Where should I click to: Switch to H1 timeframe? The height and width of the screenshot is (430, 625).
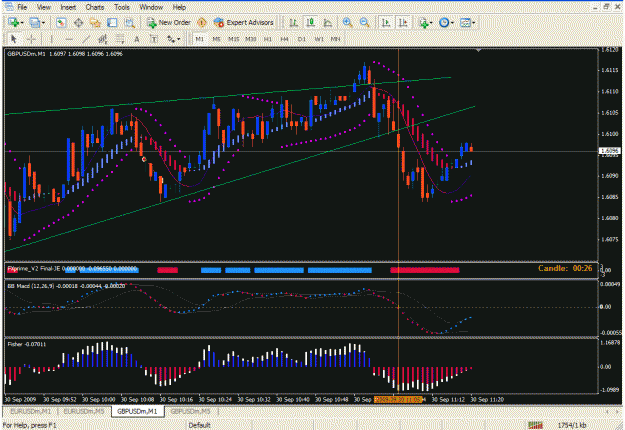click(x=268, y=39)
